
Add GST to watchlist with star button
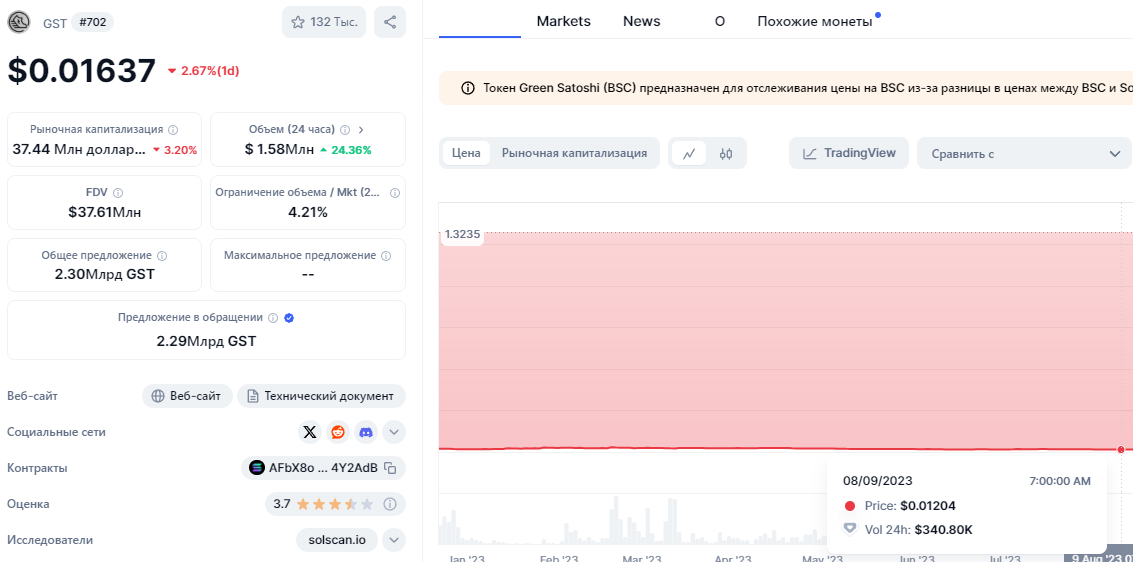[x=324, y=22]
